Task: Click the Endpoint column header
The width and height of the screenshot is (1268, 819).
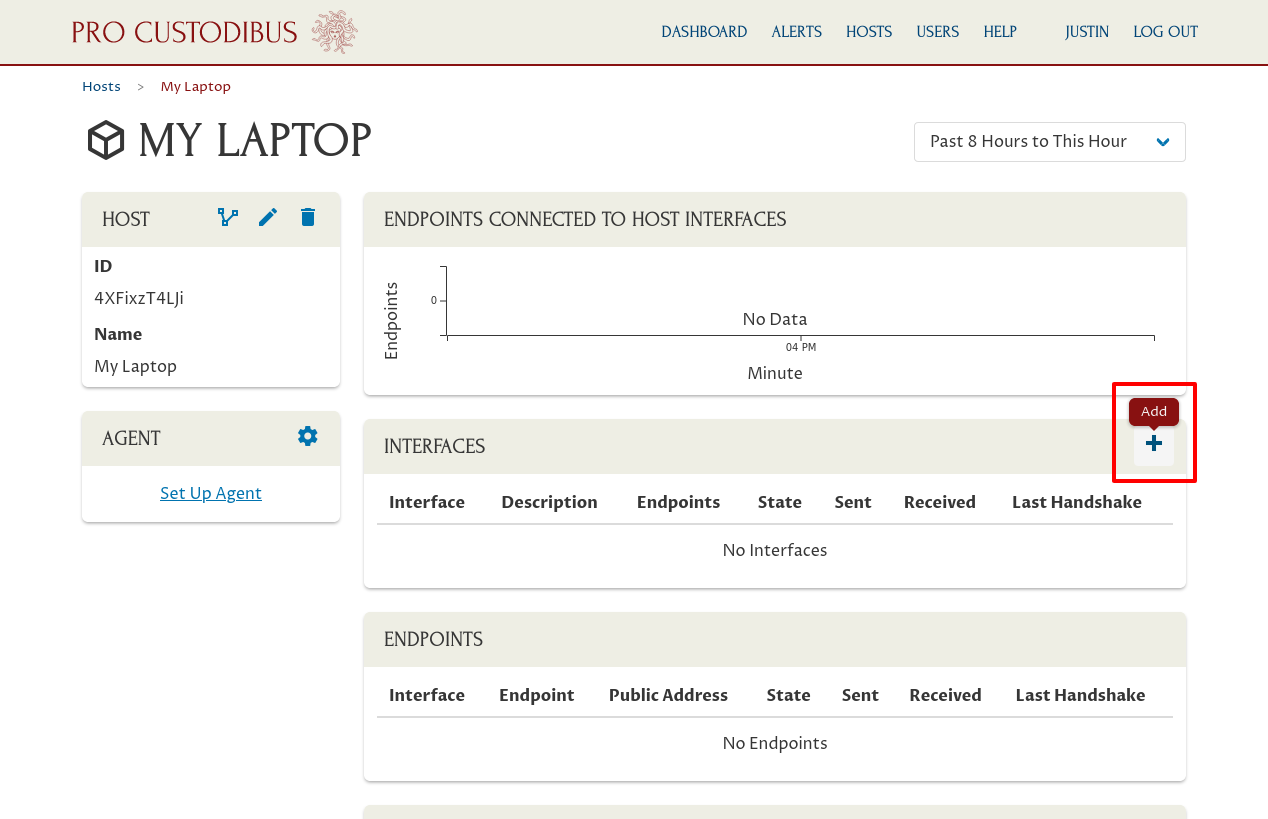Action: (x=537, y=695)
